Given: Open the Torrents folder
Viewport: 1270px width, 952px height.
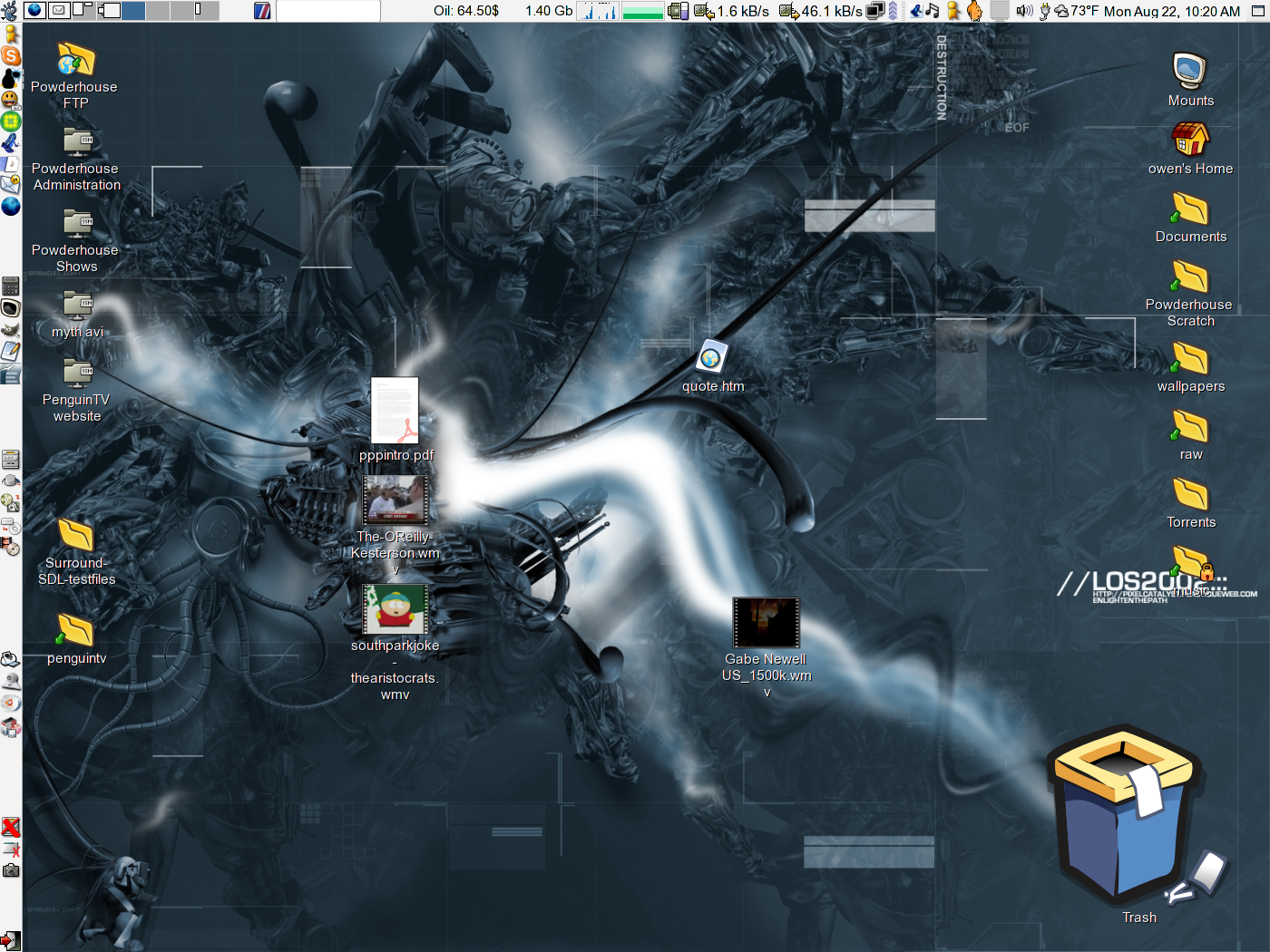Looking at the screenshot, I should point(1190,494).
